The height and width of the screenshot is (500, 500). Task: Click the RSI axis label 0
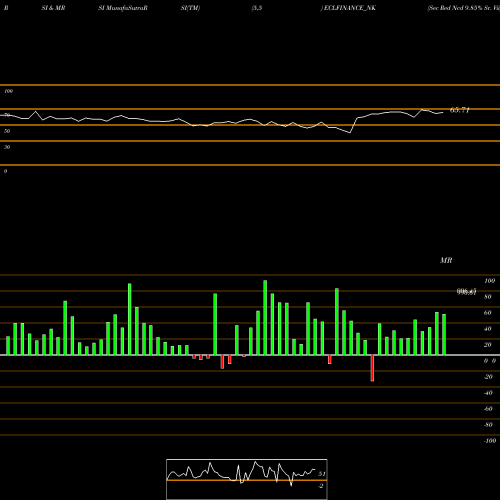pos(5,171)
